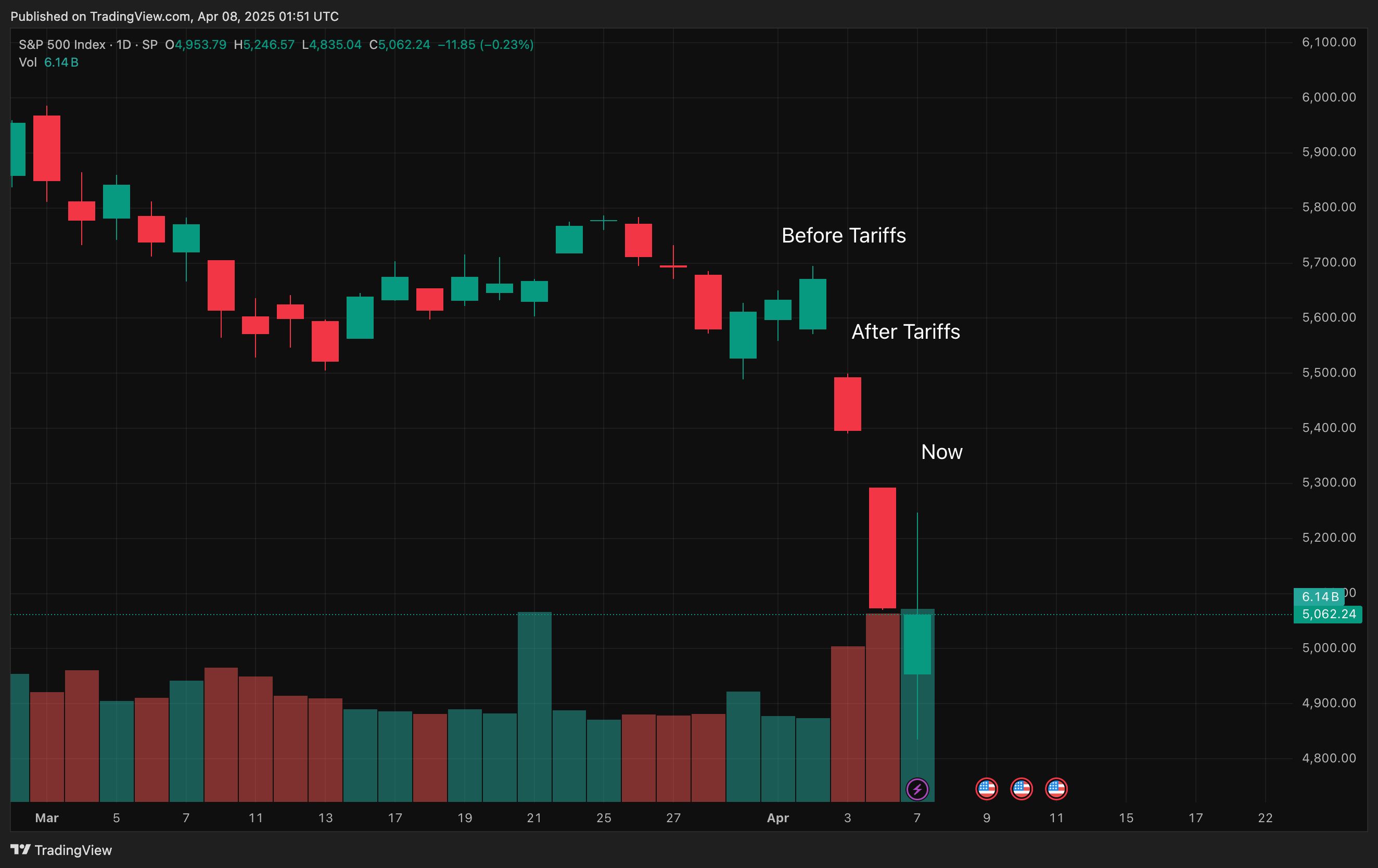Click the large red candle before Apr 7
Image resolution: width=1378 pixels, height=868 pixels.
tap(882, 547)
